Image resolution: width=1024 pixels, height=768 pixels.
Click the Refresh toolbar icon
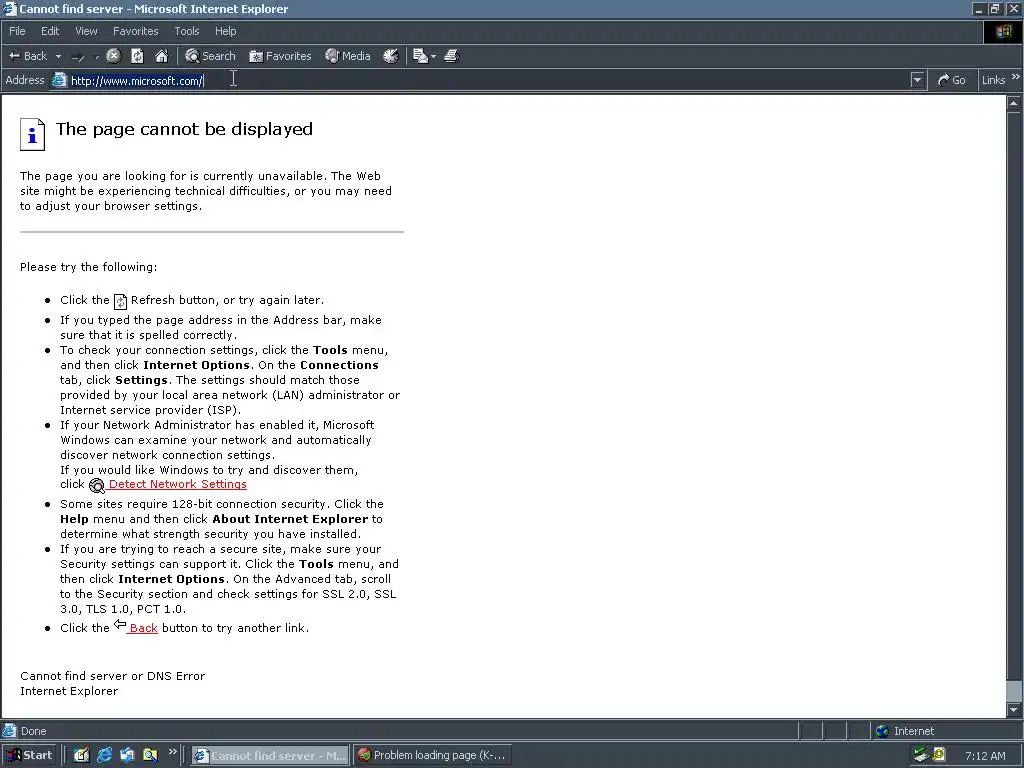[x=137, y=56]
